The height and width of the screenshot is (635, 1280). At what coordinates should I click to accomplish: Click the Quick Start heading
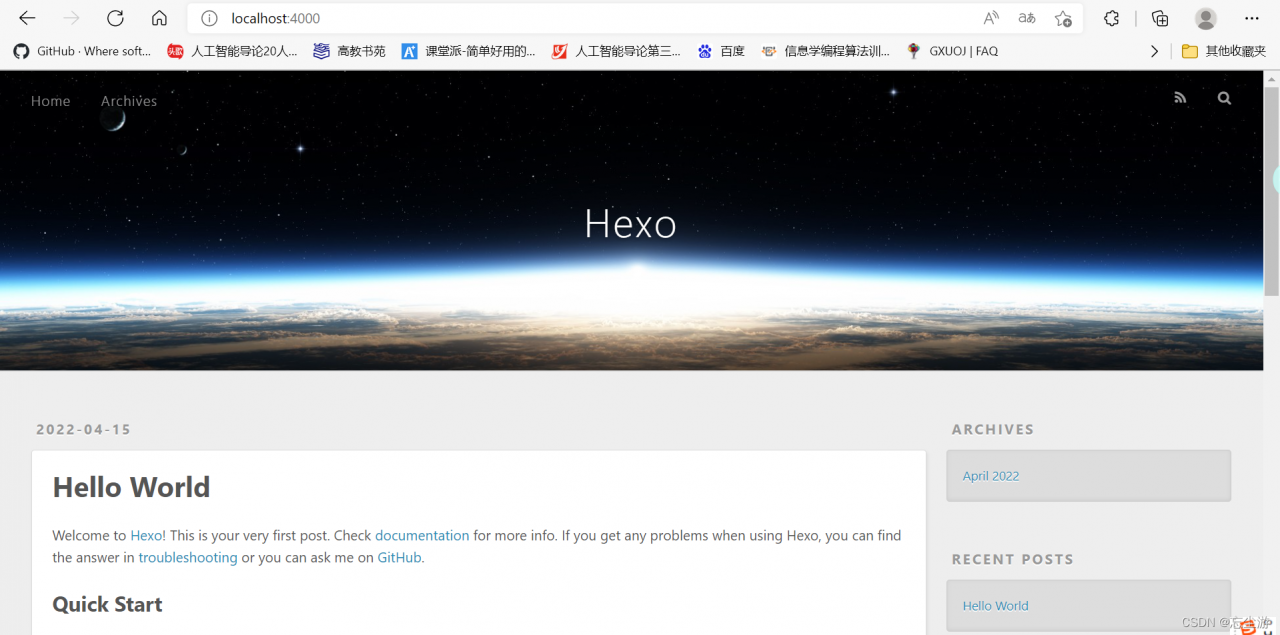(107, 604)
